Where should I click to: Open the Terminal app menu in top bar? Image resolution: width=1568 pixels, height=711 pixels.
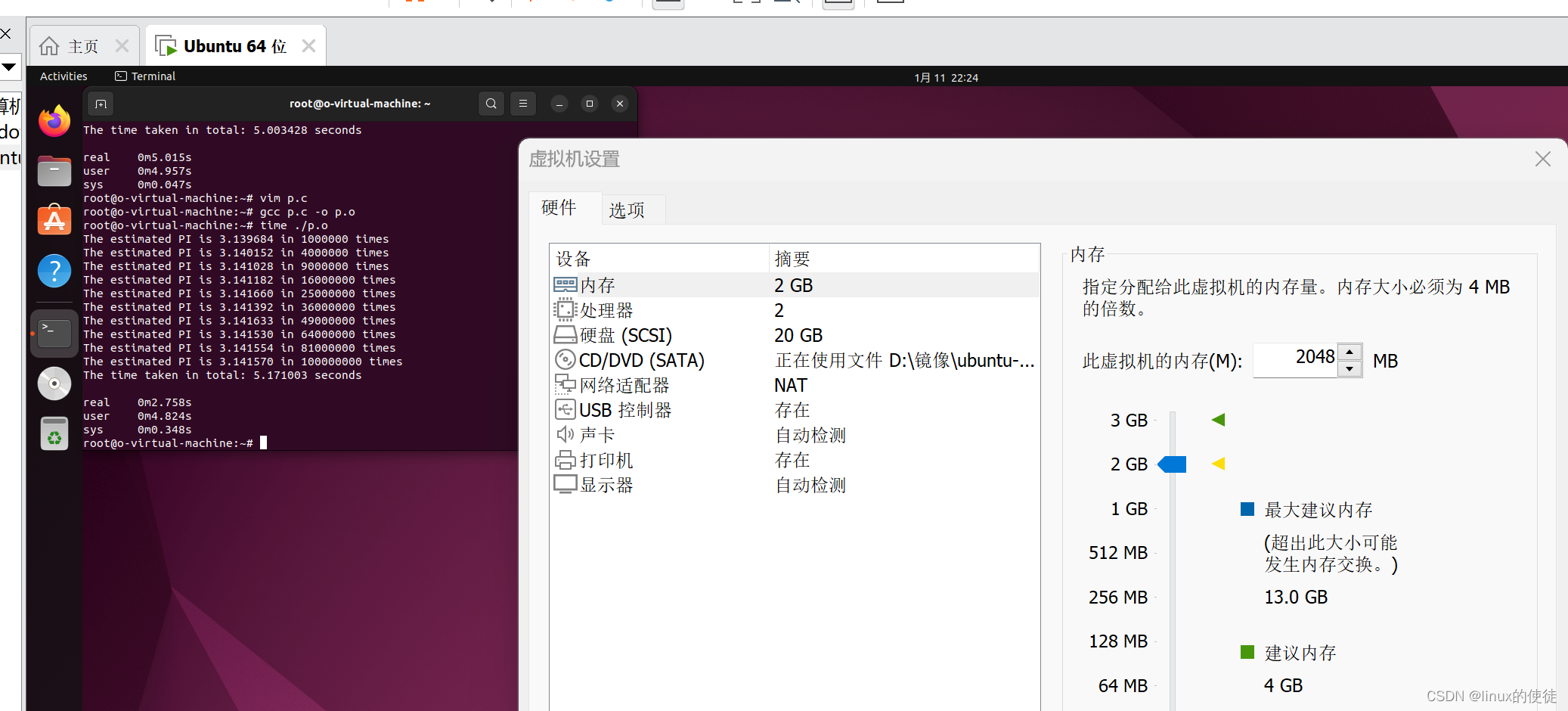point(145,76)
